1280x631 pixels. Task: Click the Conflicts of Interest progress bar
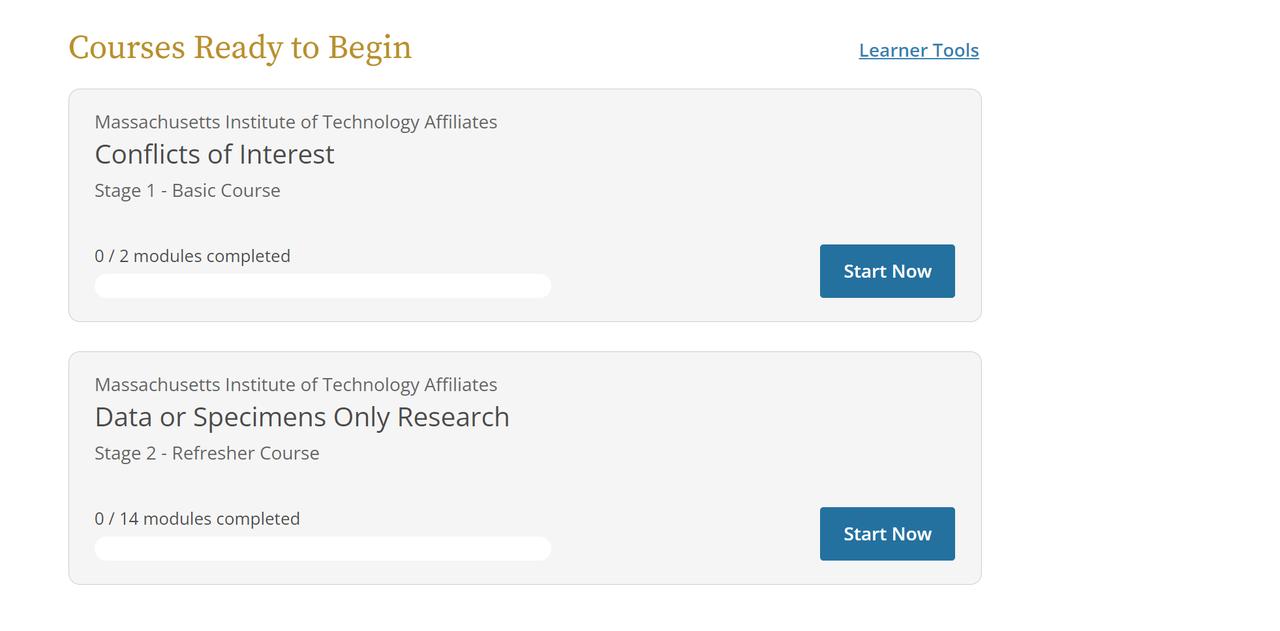click(322, 286)
